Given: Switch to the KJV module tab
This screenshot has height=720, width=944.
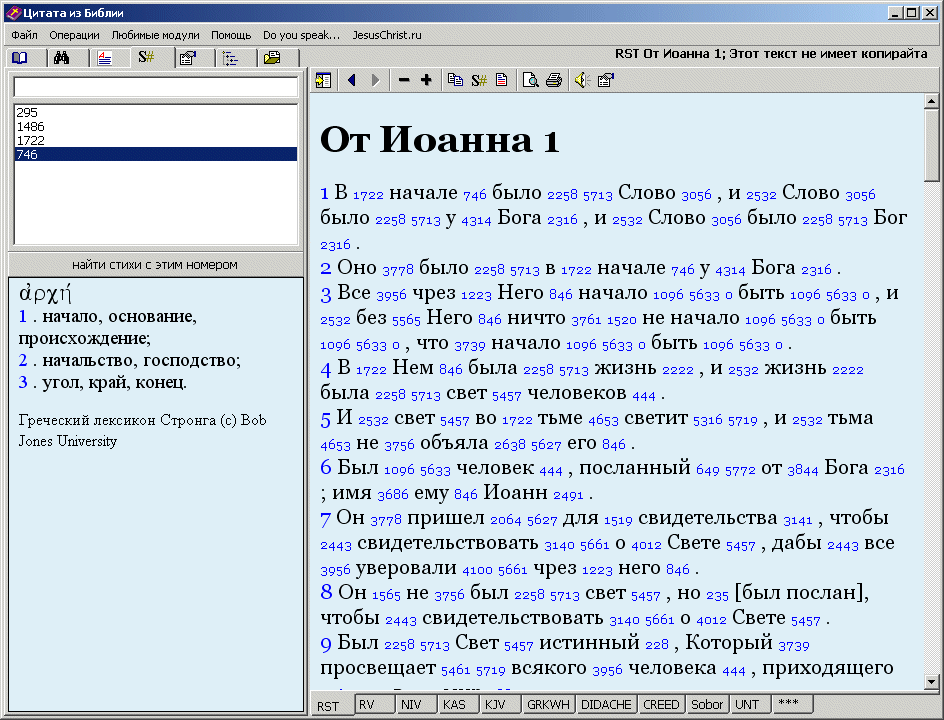Looking at the screenshot, I should click(x=495, y=704).
